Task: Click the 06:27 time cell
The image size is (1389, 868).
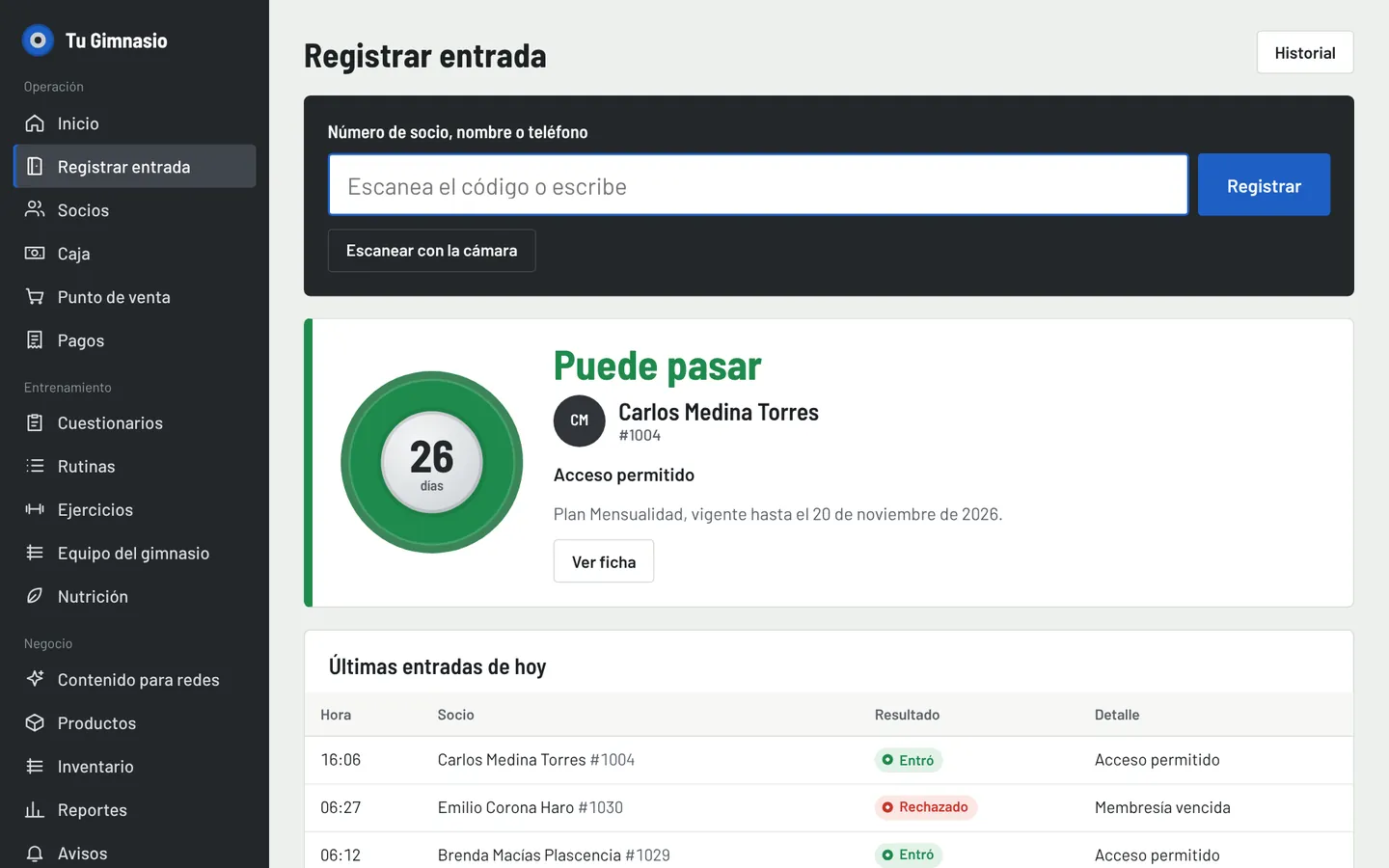Action: (340, 807)
